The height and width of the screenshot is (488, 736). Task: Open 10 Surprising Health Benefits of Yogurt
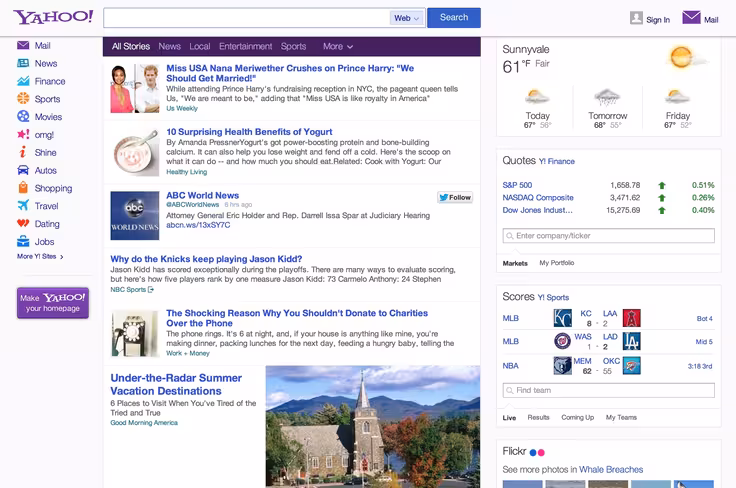coord(249,132)
